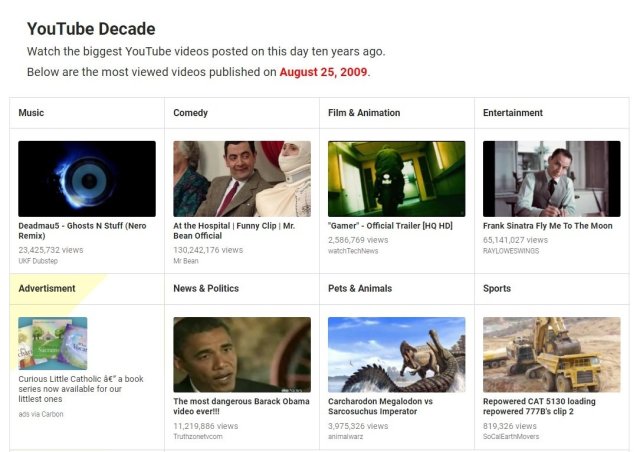Viewport: 640px width, 452px height.
Task: Open the Megalodon vs Sarcosuchus thumbnail
Action: pyautogui.click(x=397, y=355)
